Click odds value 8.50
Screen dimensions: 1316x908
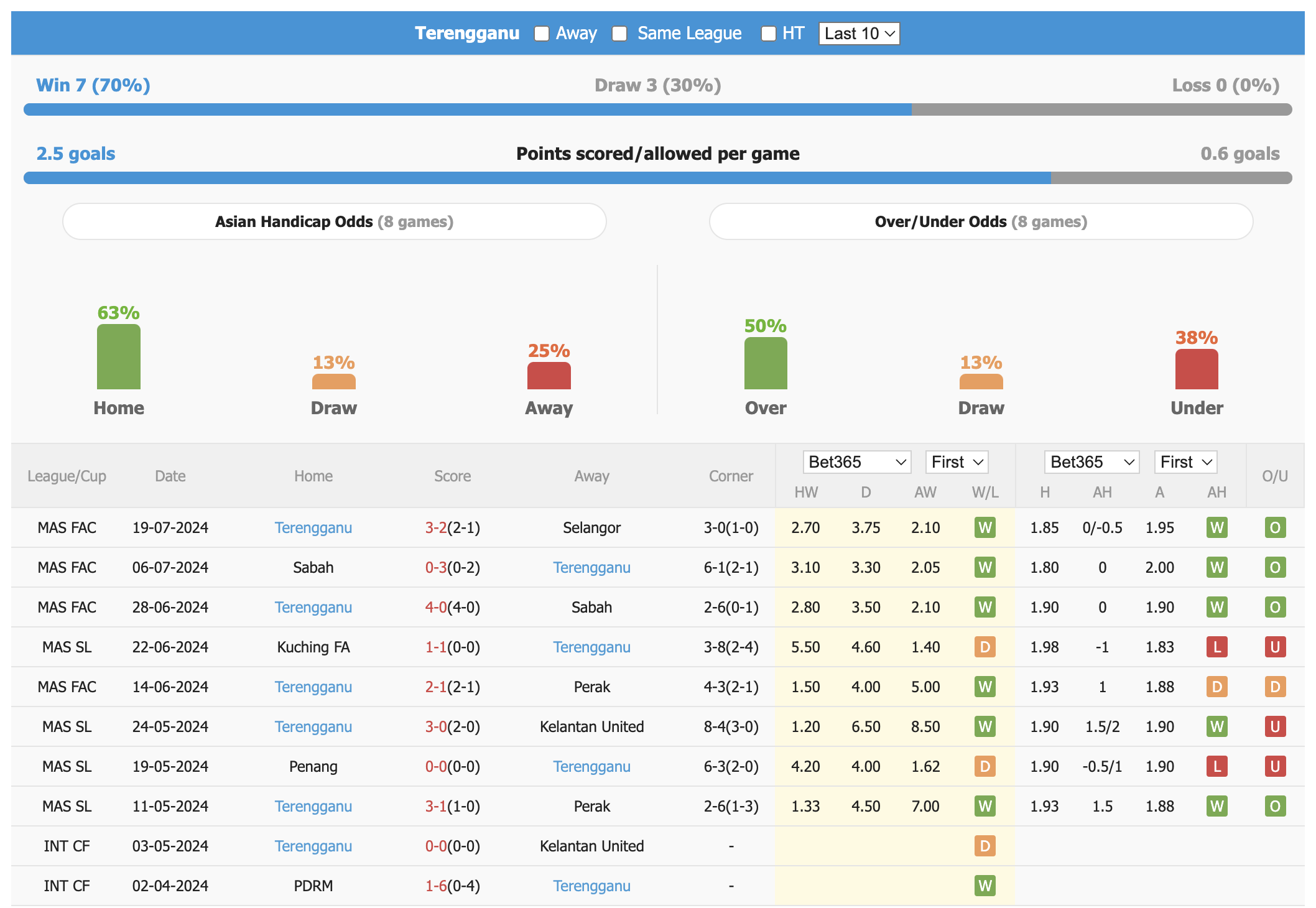[x=925, y=726]
